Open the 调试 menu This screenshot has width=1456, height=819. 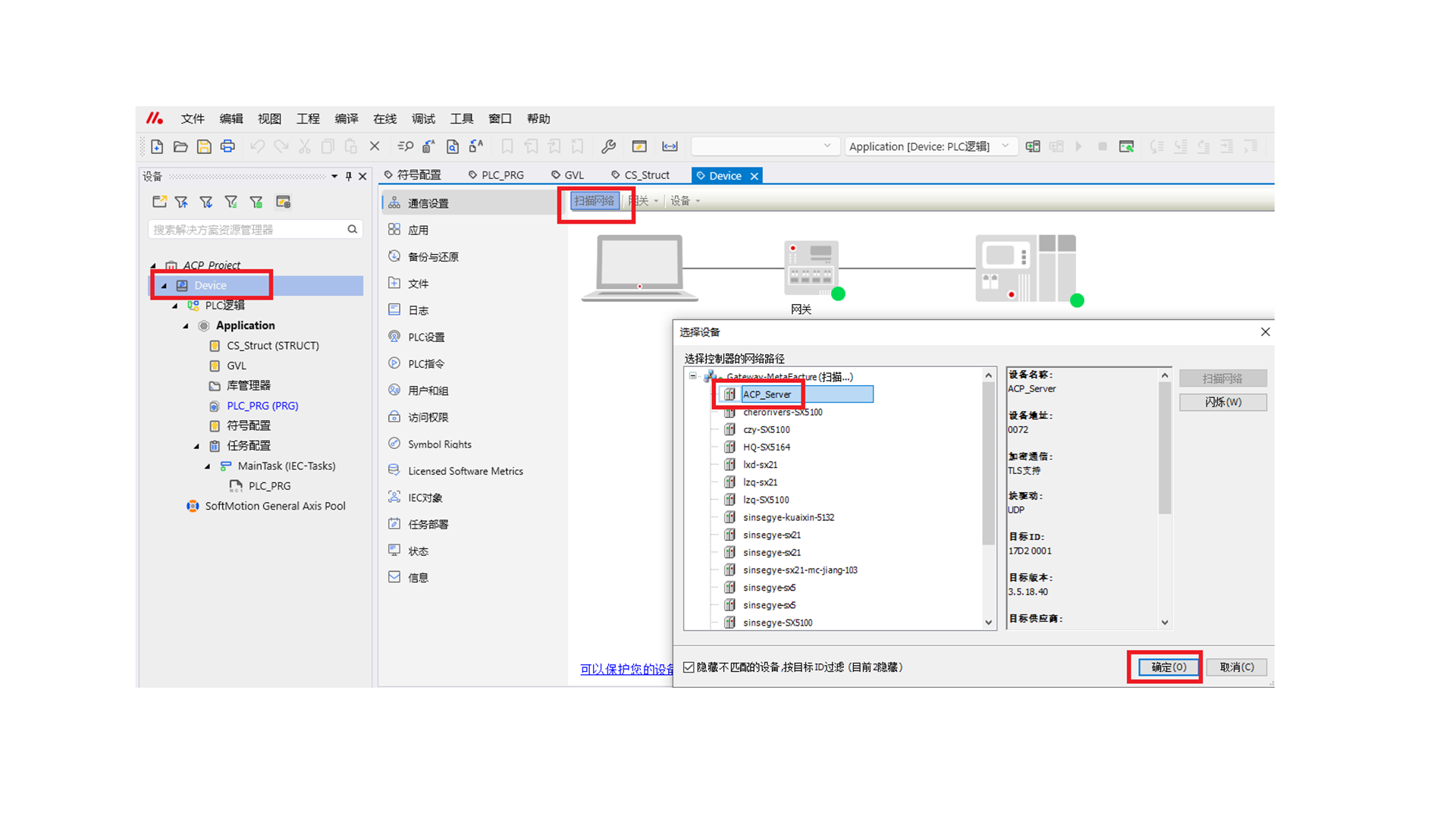coord(423,119)
